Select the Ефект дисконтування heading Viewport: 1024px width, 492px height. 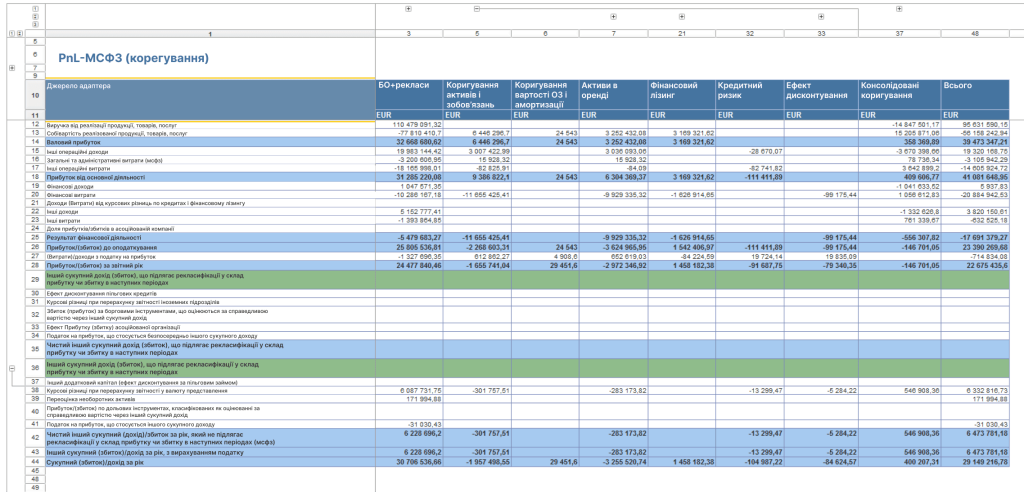click(x=821, y=95)
